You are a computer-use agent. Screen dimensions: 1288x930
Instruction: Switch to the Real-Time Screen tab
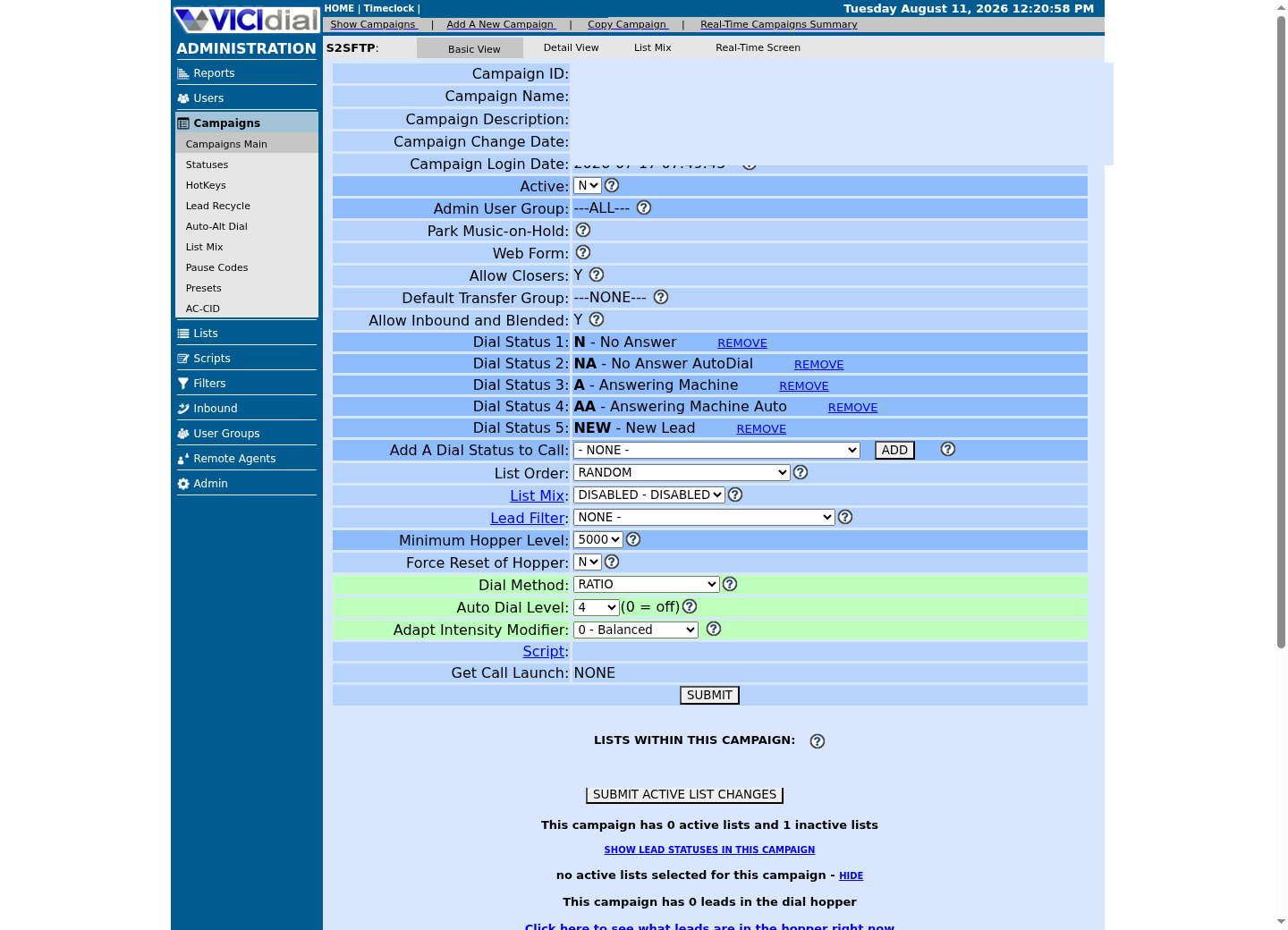(x=758, y=48)
